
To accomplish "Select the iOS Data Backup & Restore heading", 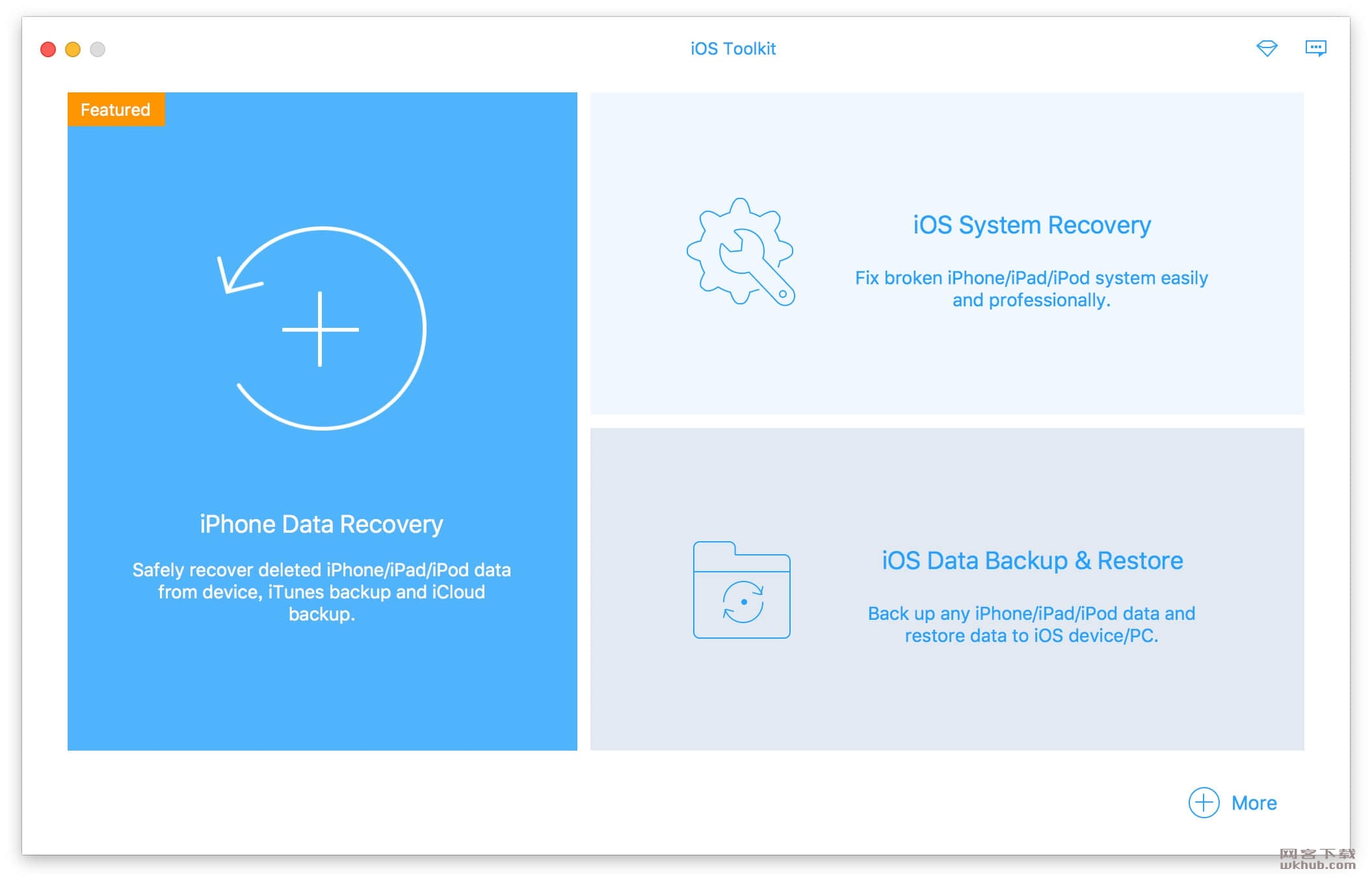I will [x=1032, y=561].
